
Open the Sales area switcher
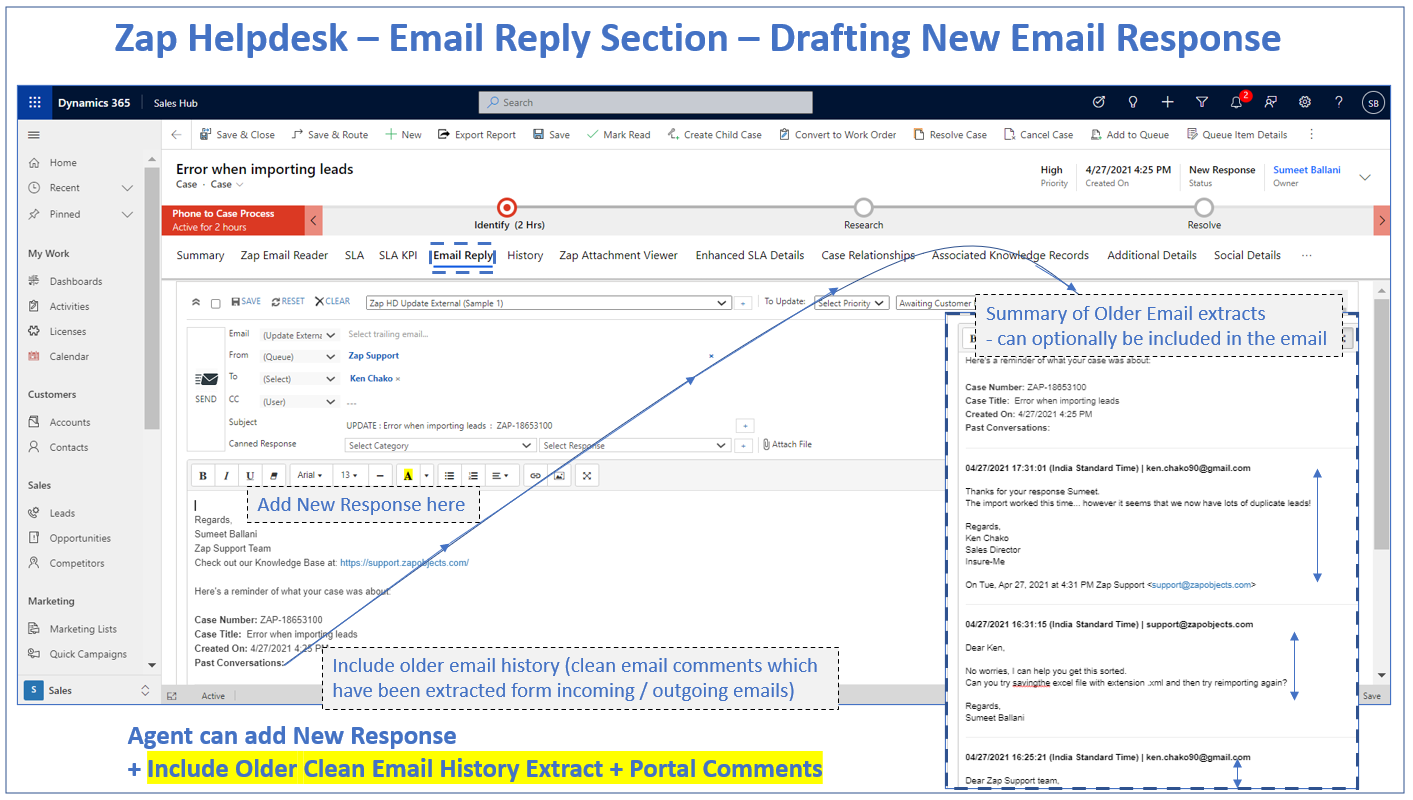[x=88, y=690]
